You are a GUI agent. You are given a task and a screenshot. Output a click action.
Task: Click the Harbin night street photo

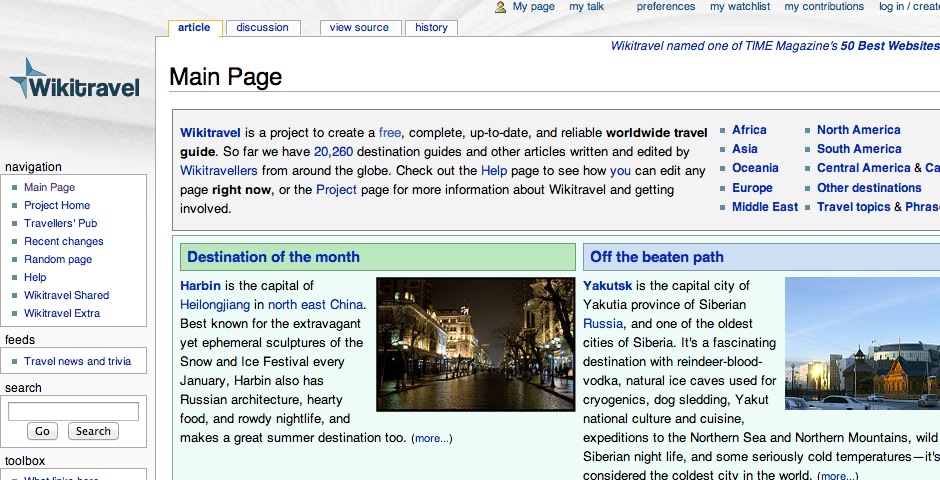coord(475,344)
